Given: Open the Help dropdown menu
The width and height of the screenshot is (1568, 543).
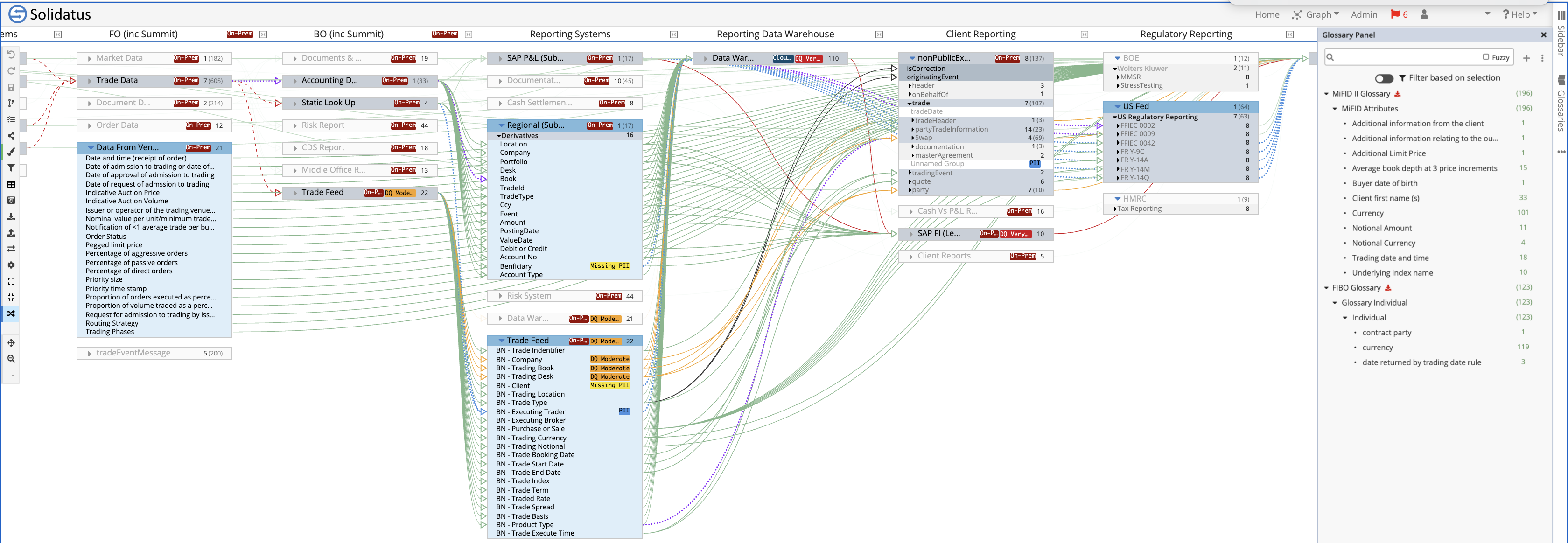Looking at the screenshot, I should click(1519, 14).
